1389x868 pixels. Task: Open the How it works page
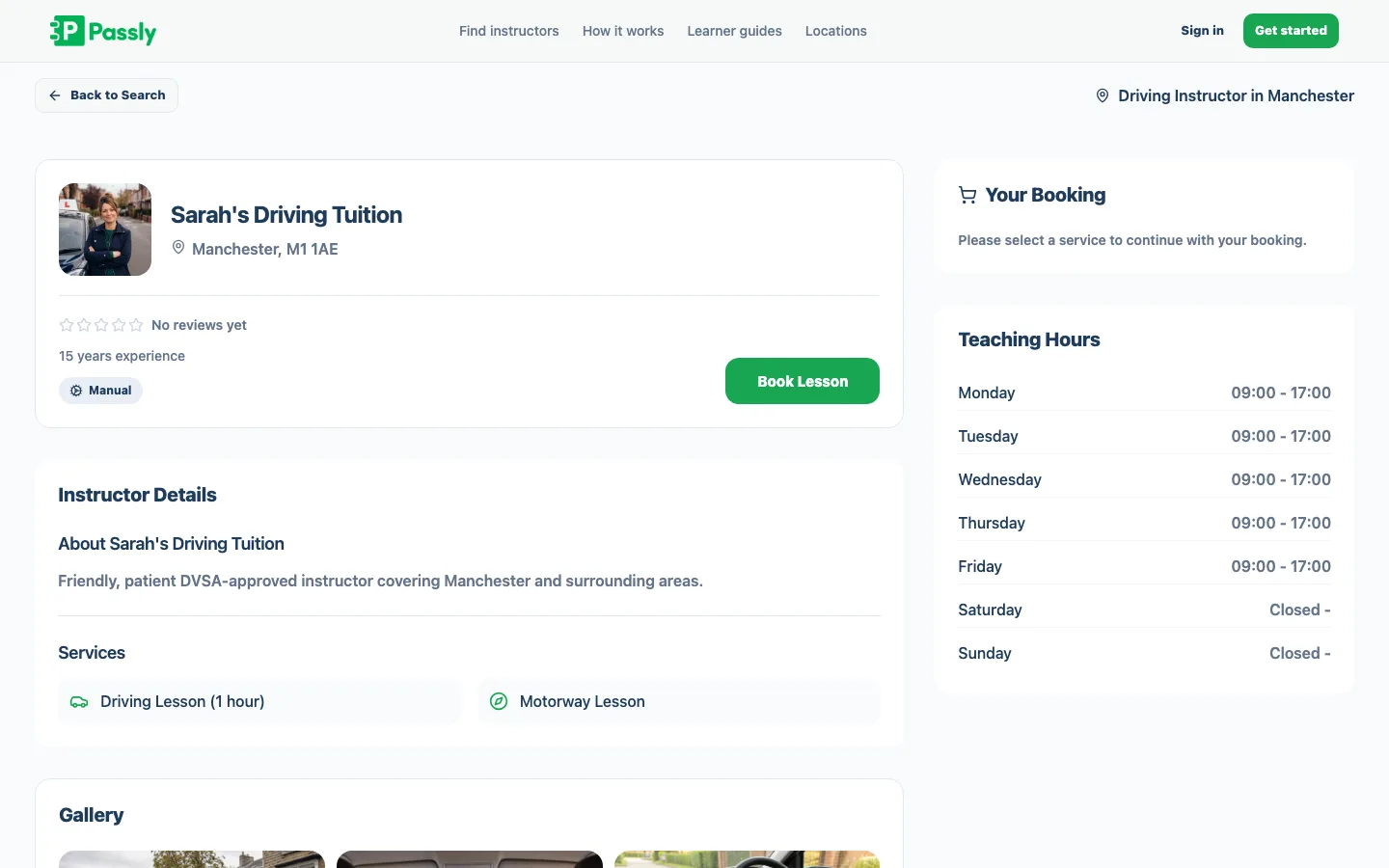tap(623, 31)
